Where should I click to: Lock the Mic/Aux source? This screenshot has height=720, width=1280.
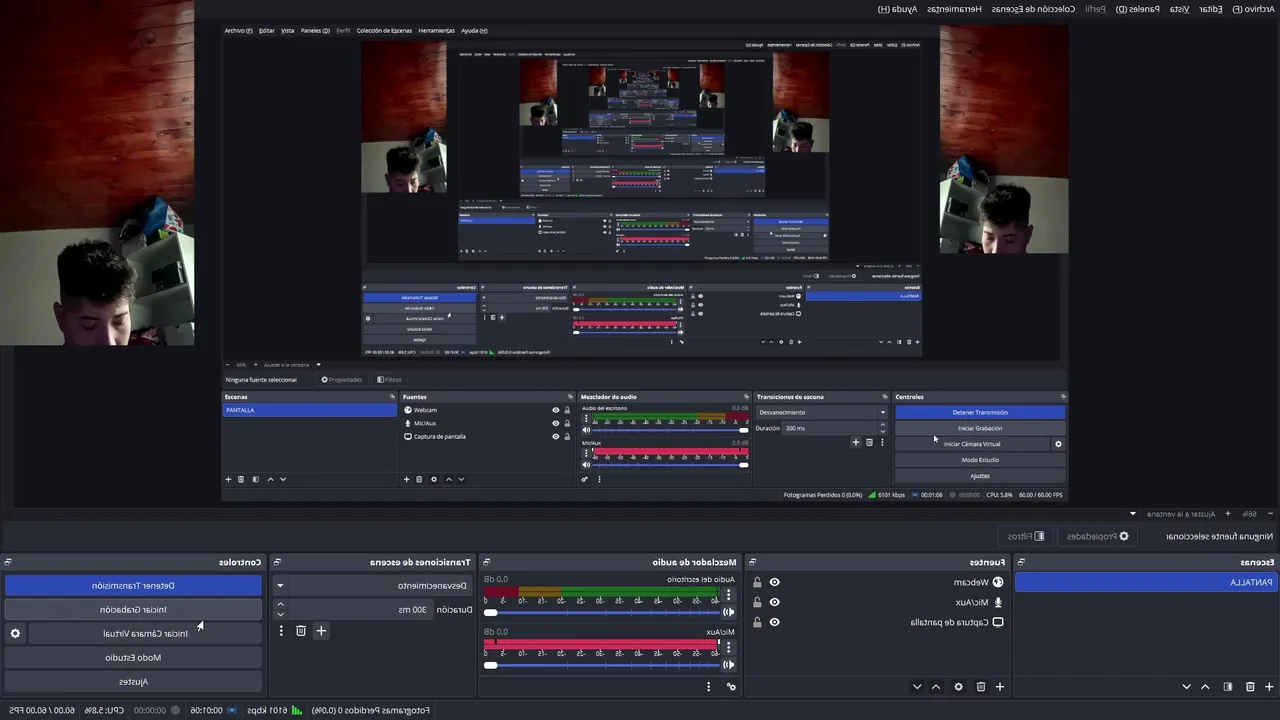(757, 602)
